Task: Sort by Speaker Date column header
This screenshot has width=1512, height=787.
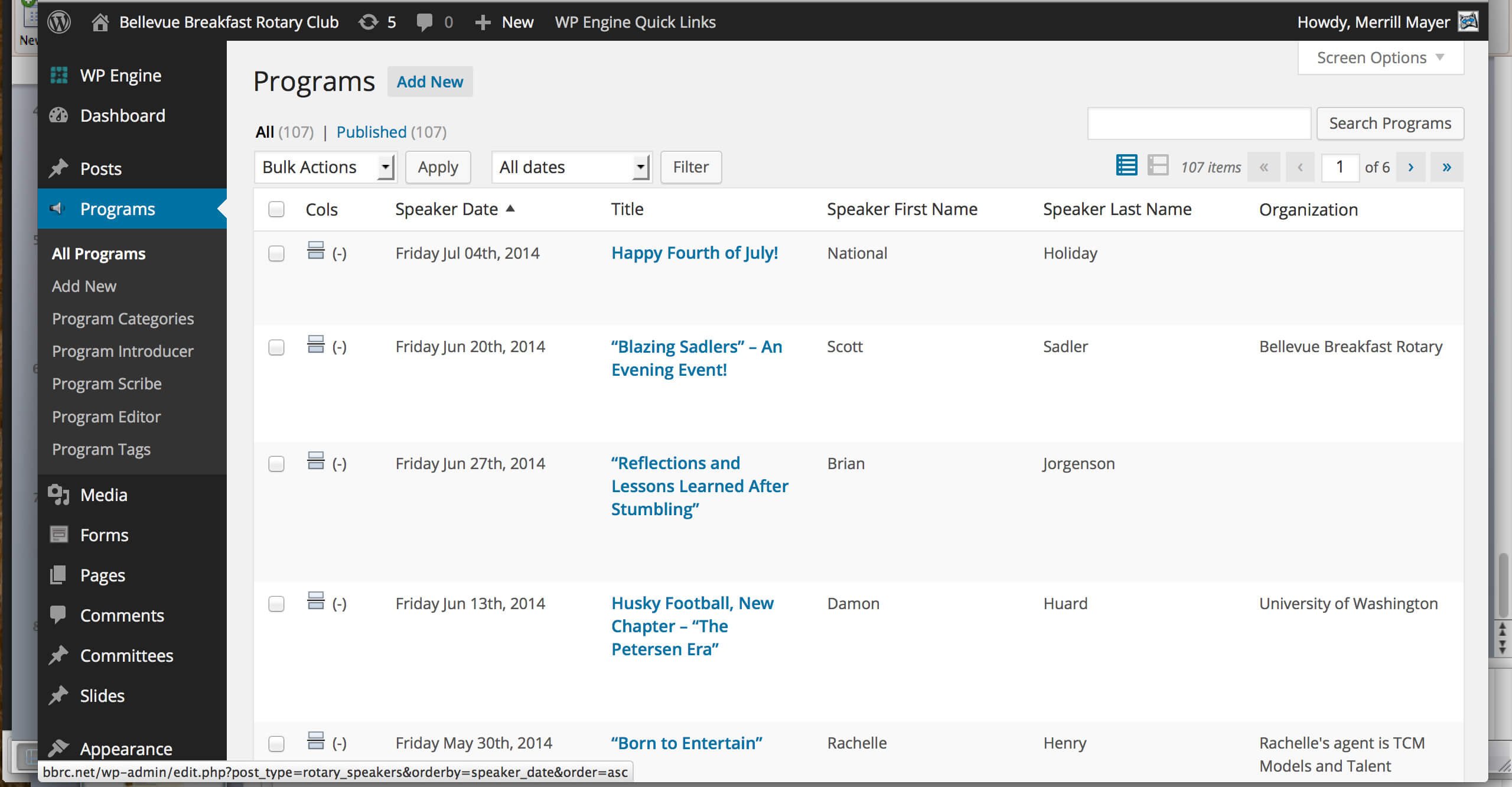Action: point(455,209)
